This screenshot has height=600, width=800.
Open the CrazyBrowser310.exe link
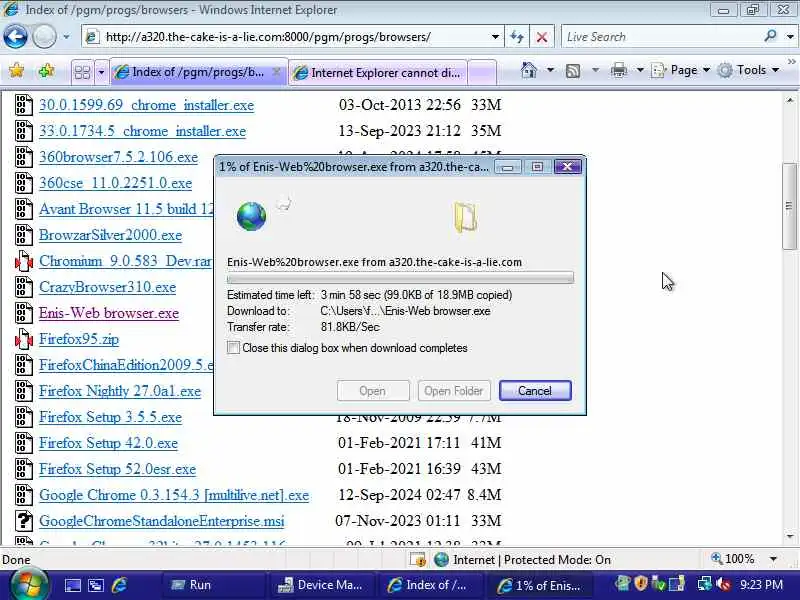click(x=107, y=287)
